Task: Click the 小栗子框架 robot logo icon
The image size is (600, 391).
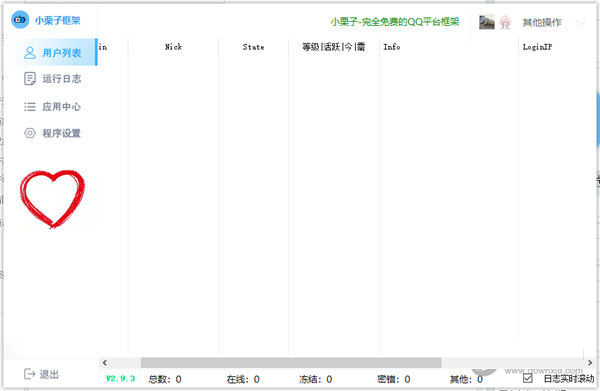Action: 20,20
